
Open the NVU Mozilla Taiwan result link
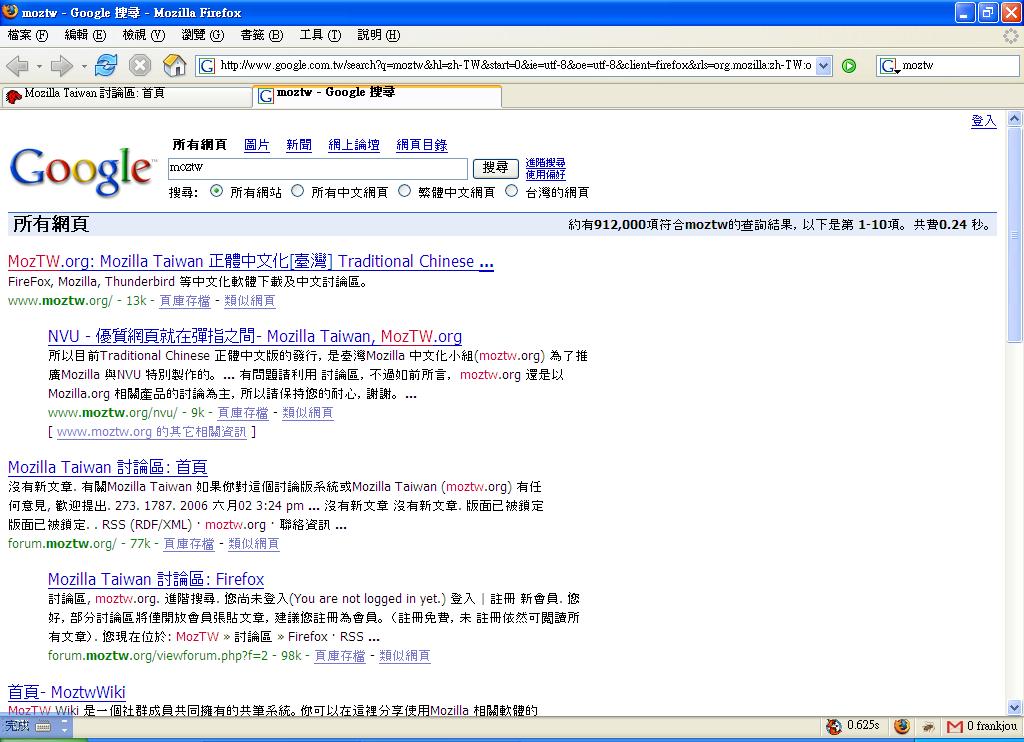(x=254, y=336)
